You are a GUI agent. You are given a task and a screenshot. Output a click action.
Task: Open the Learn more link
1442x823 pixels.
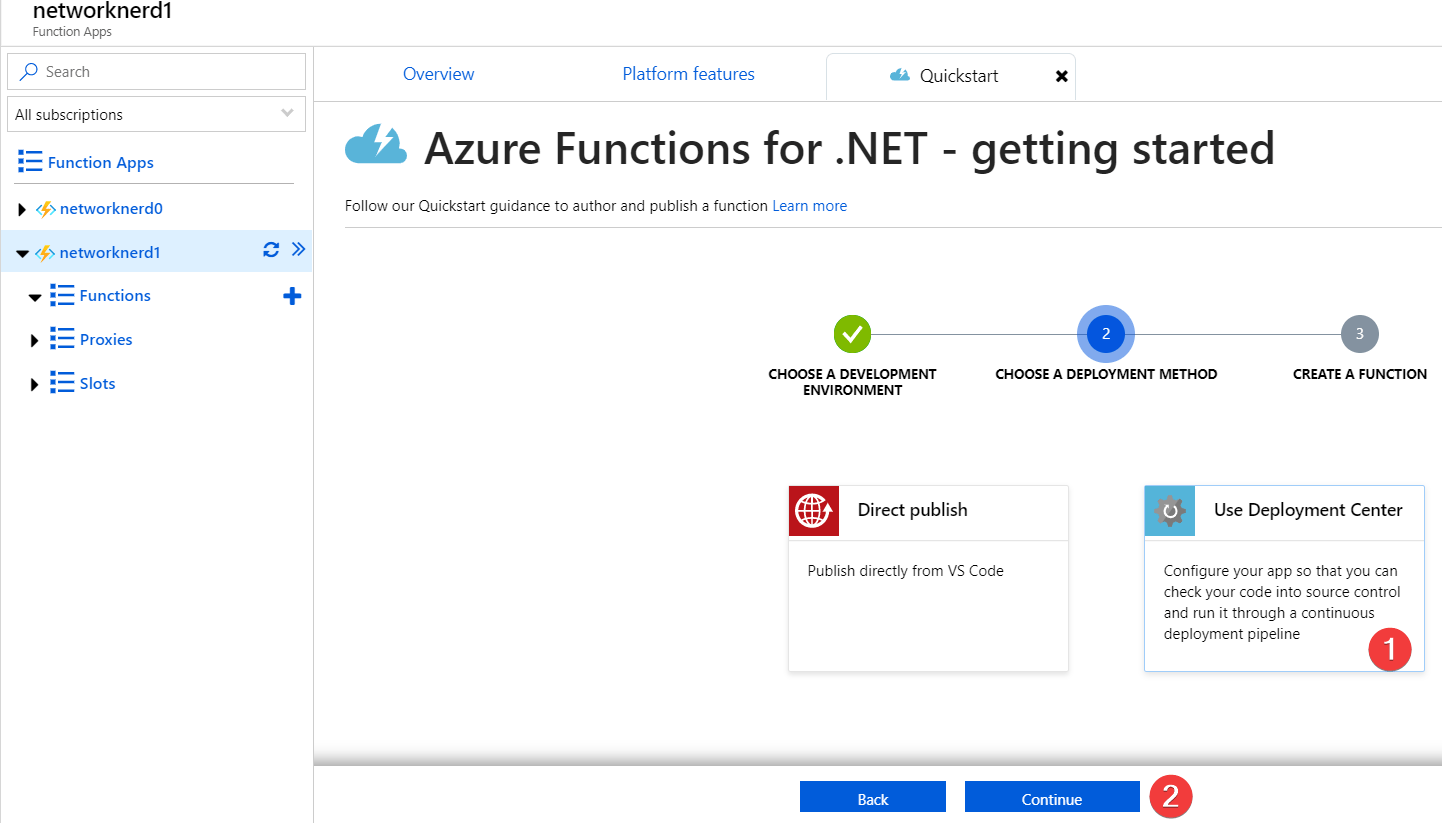pos(809,206)
